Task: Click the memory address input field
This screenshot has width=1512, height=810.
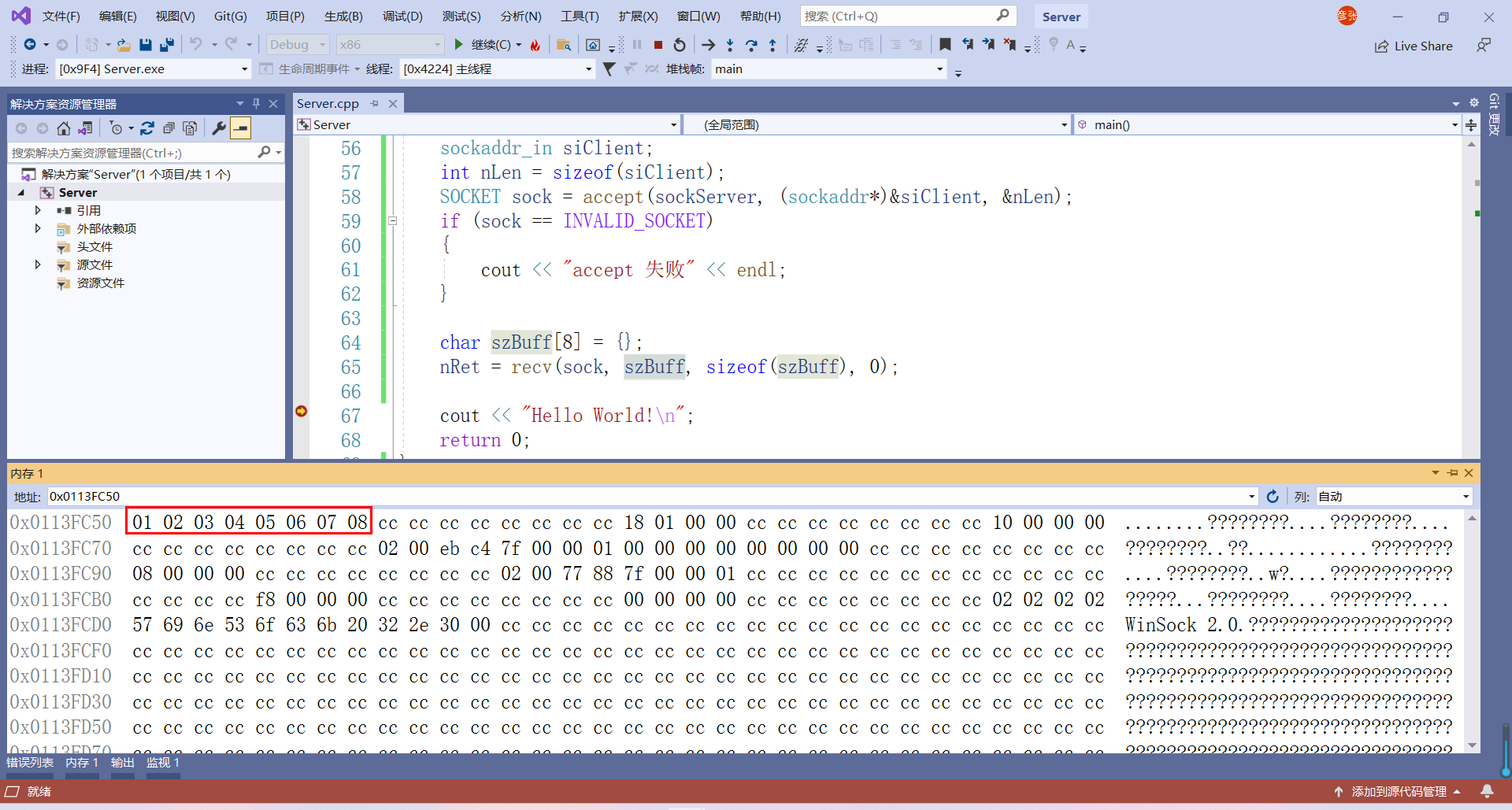Action: (652, 497)
